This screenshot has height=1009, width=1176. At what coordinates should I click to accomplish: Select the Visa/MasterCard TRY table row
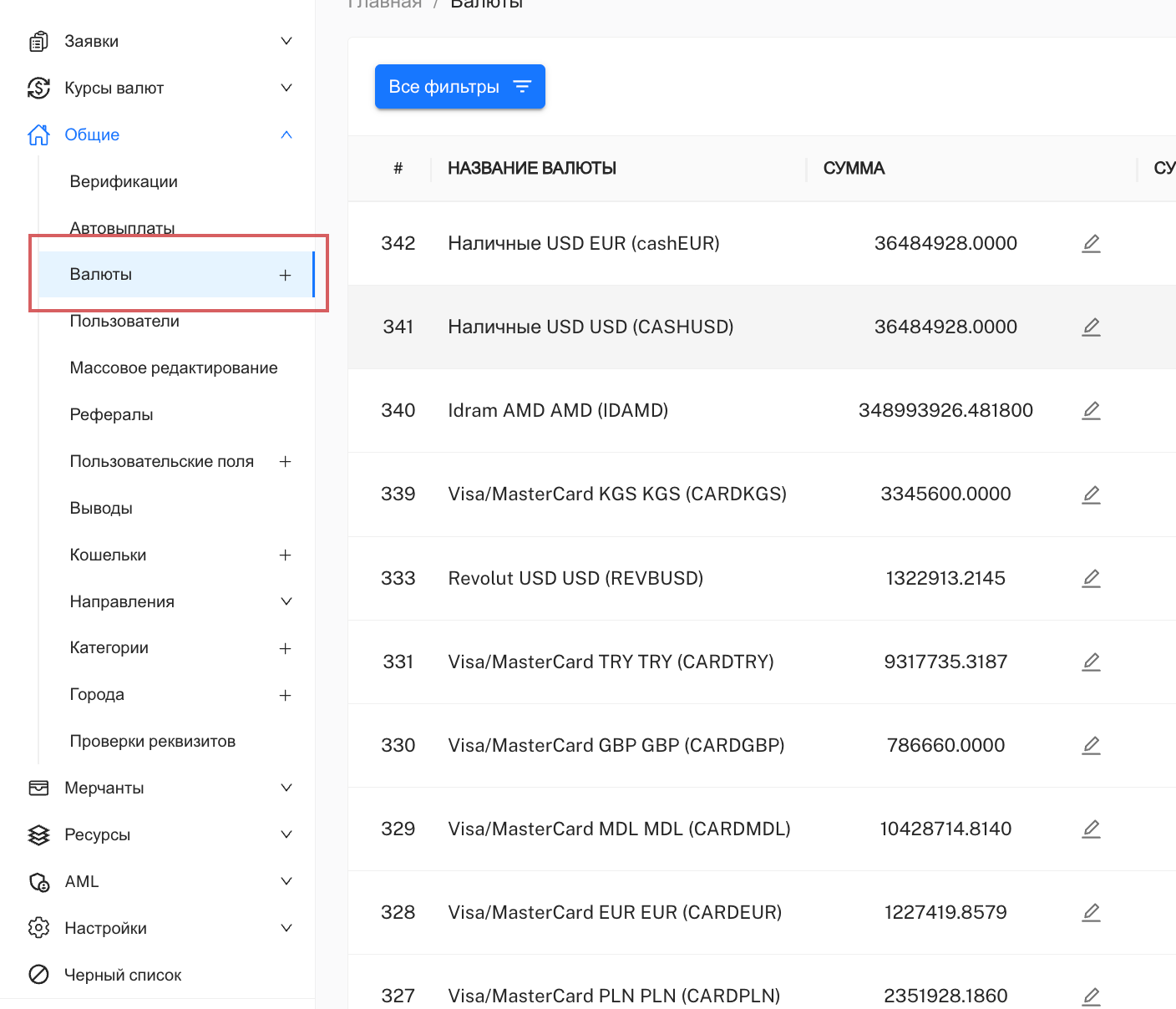pyautogui.click(x=611, y=662)
